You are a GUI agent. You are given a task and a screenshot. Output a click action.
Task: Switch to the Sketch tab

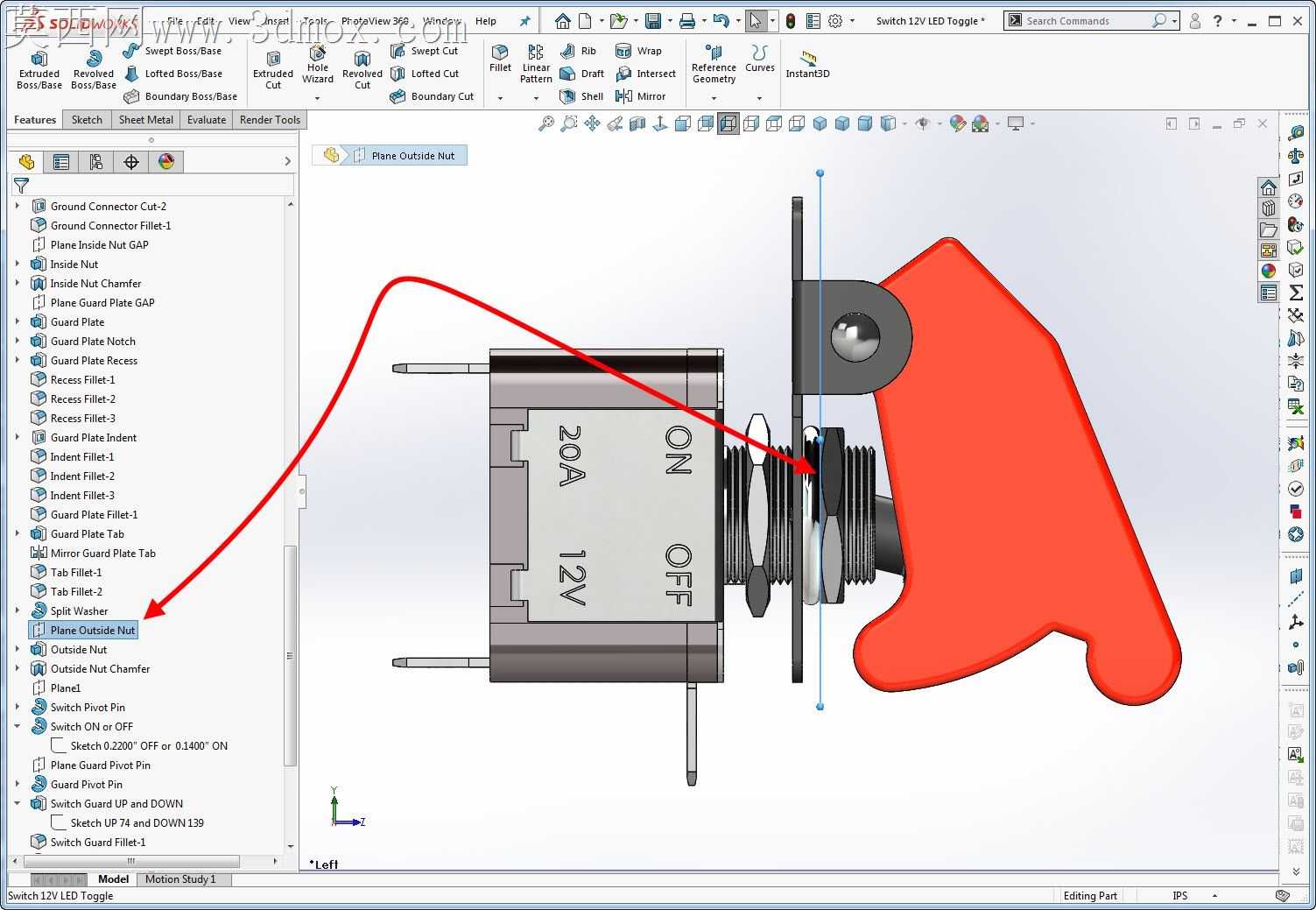(87, 120)
